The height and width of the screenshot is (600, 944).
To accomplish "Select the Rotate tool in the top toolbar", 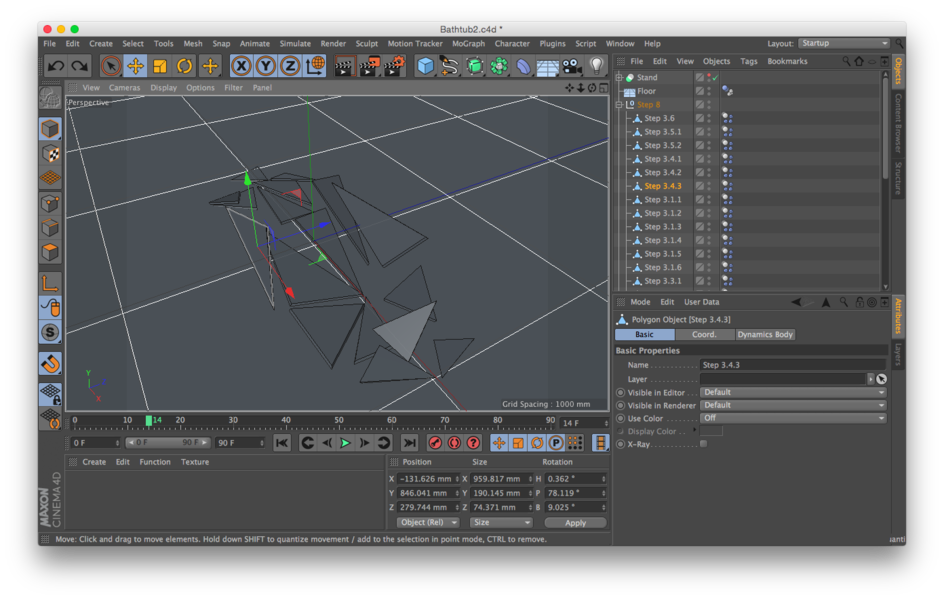I will click(185, 66).
